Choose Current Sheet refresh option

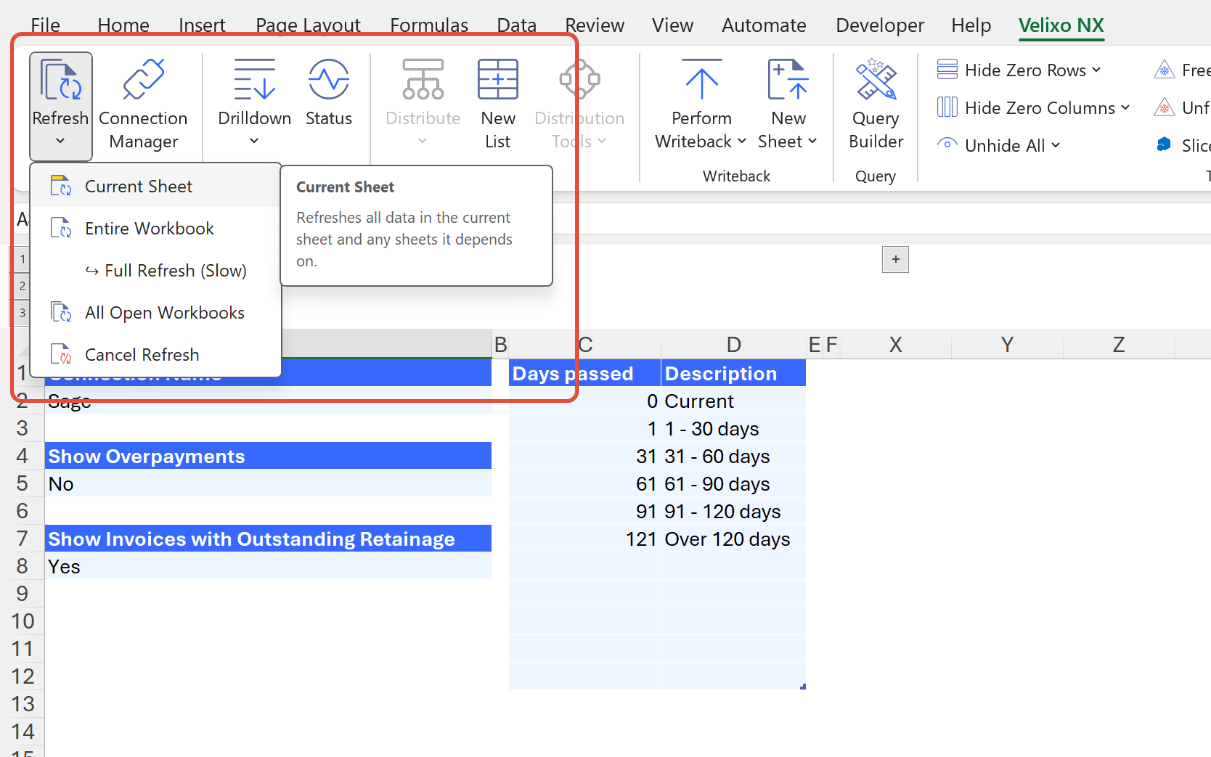point(155,186)
